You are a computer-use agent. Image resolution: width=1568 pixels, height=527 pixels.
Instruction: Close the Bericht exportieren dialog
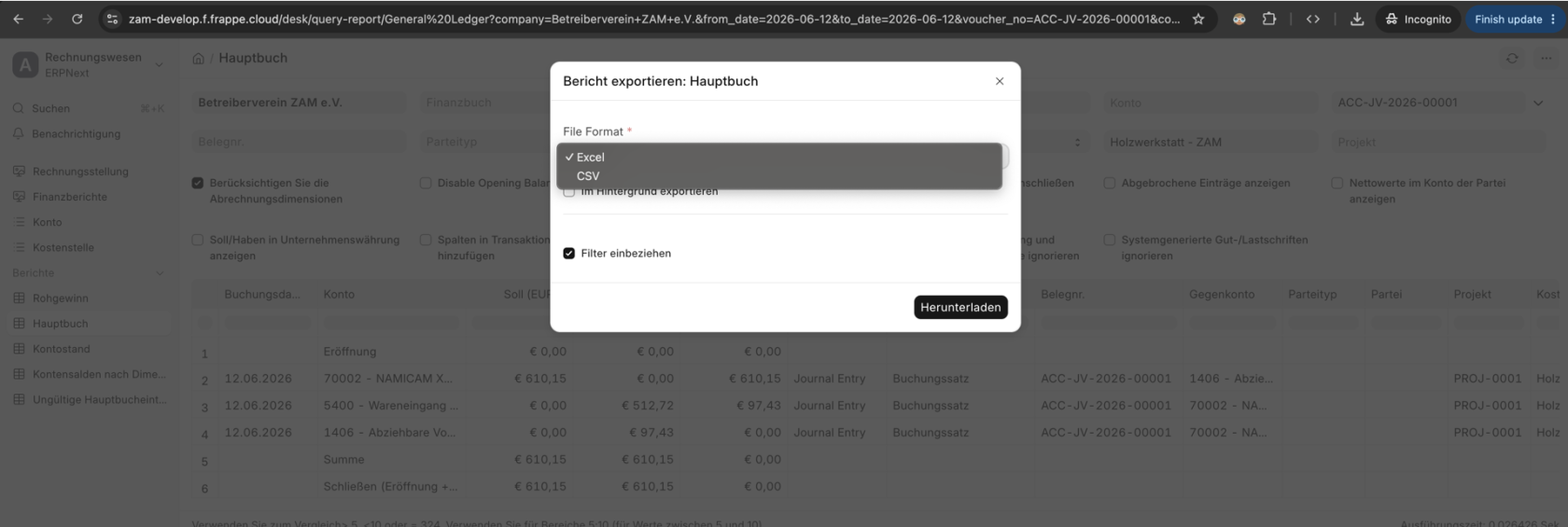pos(1000,81)
